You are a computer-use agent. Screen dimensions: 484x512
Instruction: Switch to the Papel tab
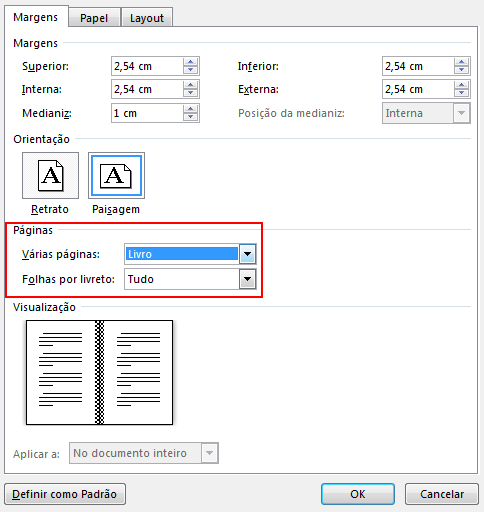[x=94, y=18]
